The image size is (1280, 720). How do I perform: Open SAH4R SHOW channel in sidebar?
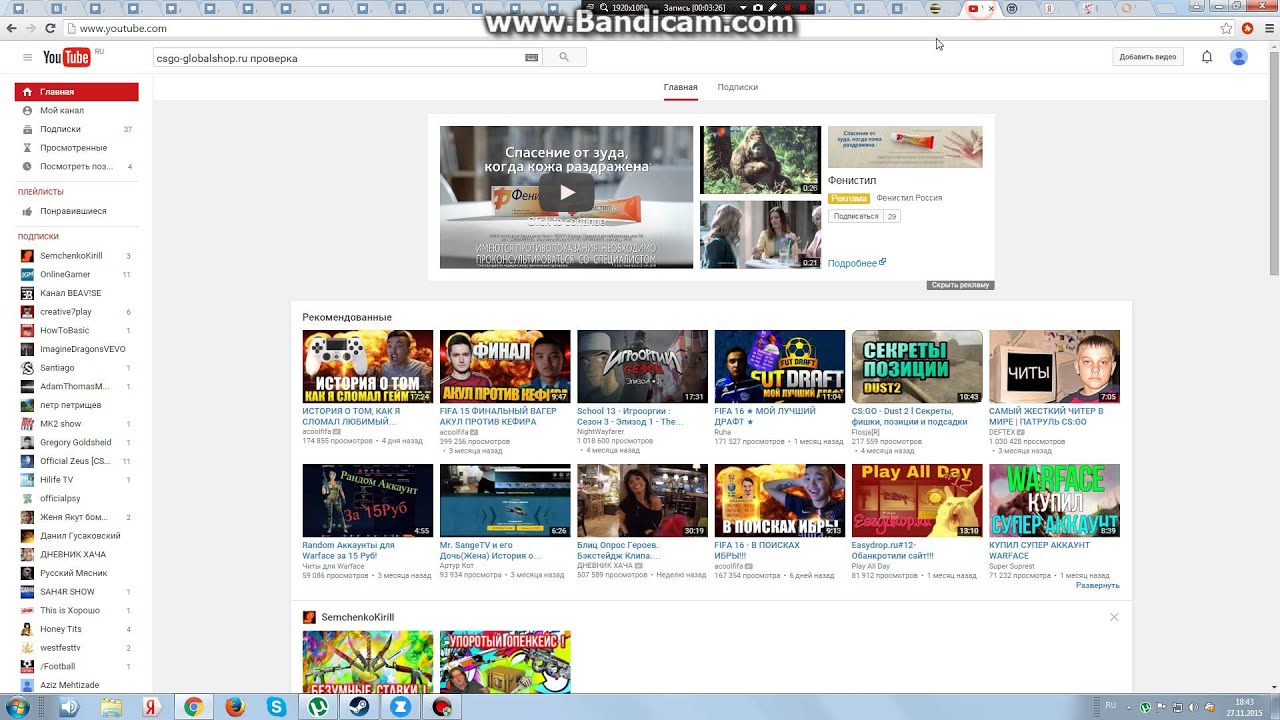[x=76, y=592]
